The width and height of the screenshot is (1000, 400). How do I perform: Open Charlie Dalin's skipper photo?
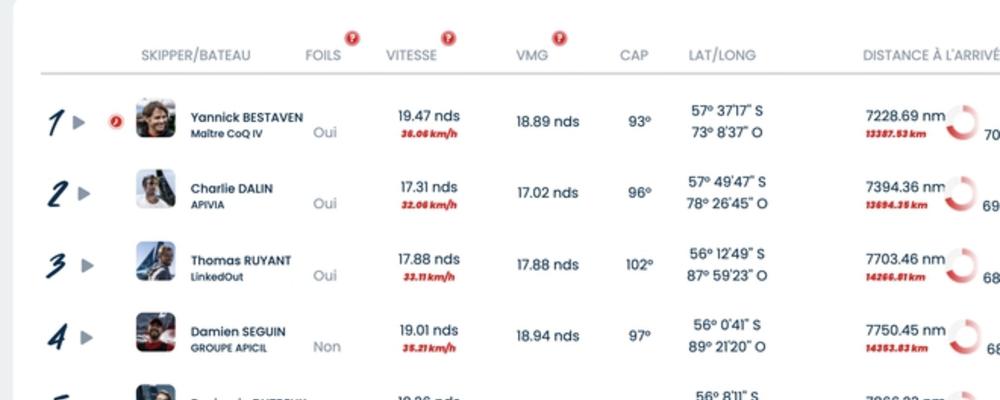click(x=156, y=189)
